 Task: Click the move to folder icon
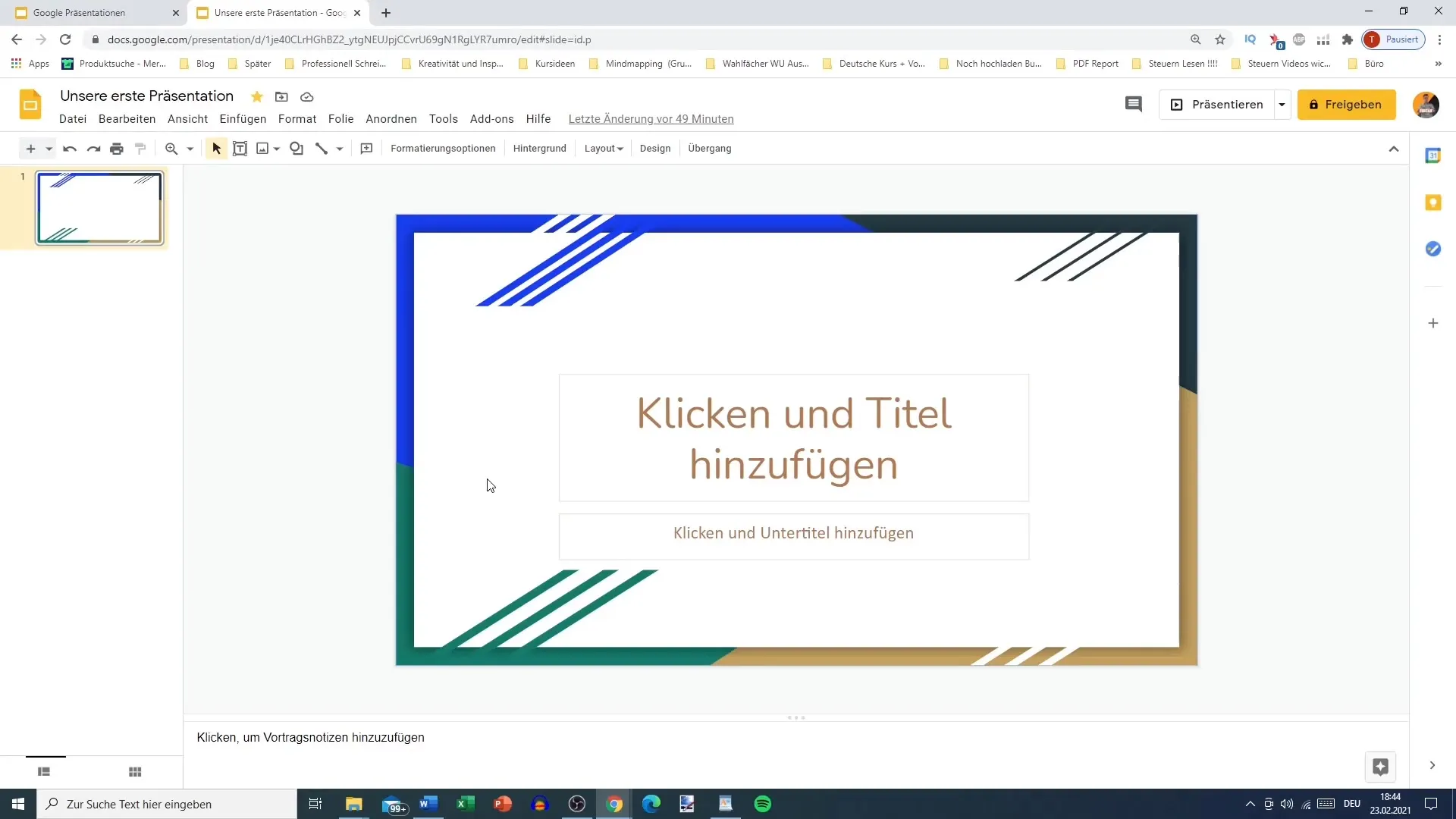point(281,96)
